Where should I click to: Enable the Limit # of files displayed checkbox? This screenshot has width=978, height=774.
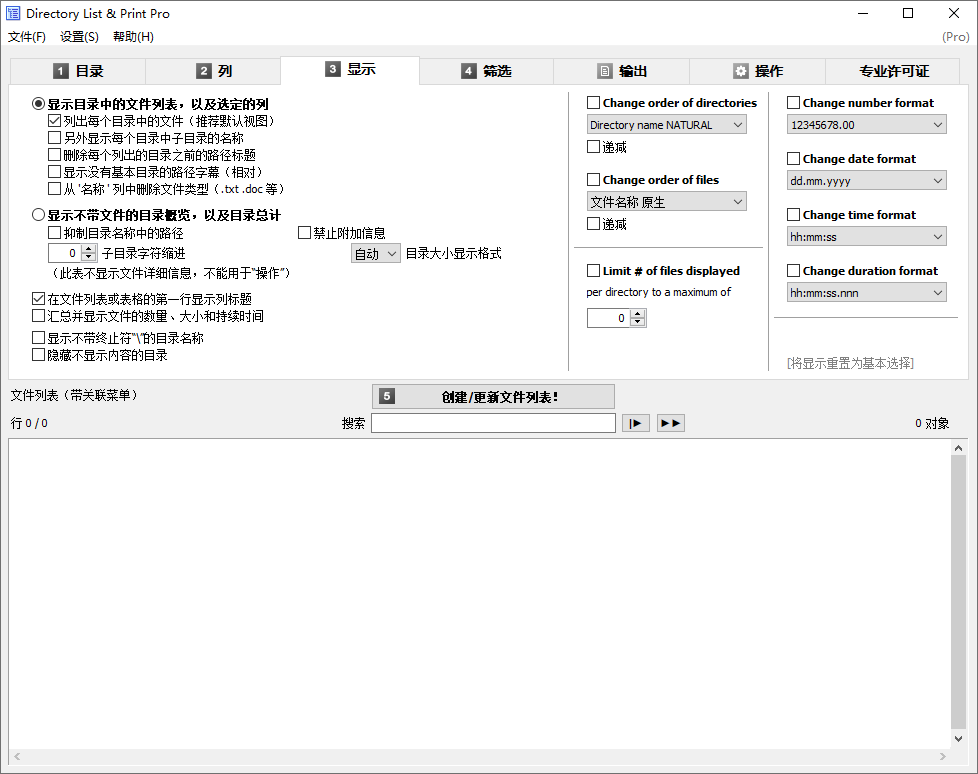point(592,271)
